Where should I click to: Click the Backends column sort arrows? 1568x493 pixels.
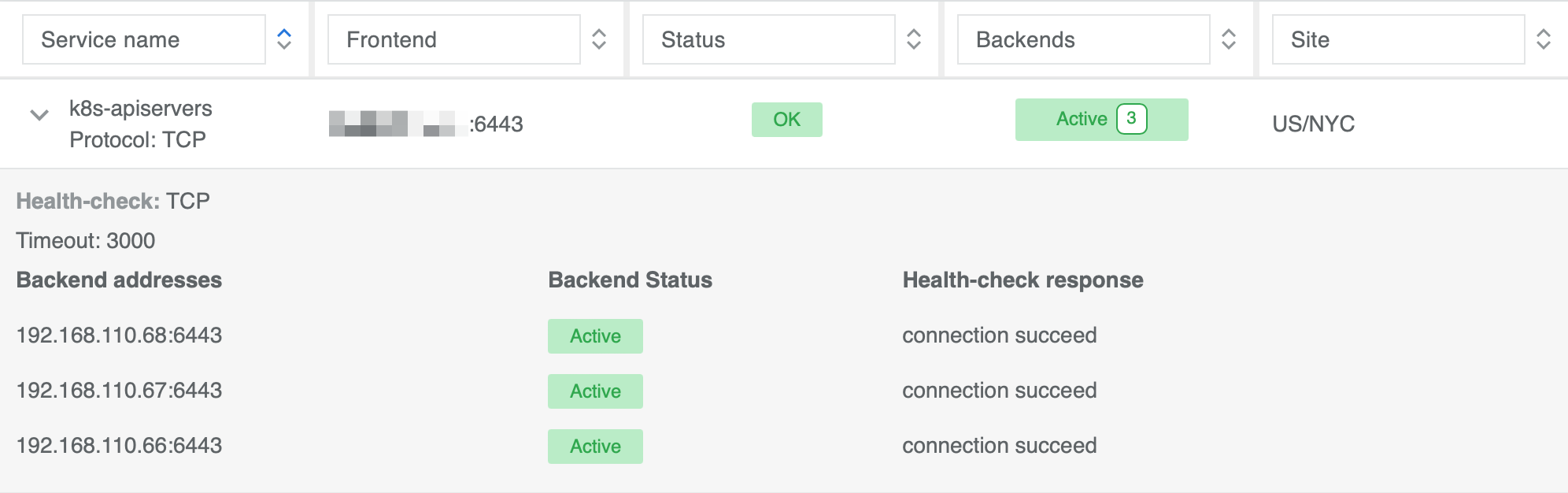pos(1229,39)
